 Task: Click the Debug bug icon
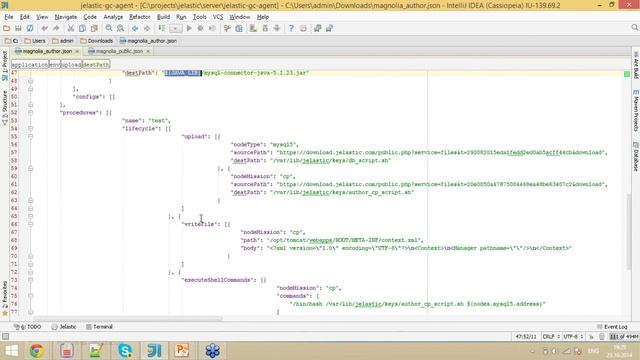click(200, 28)
